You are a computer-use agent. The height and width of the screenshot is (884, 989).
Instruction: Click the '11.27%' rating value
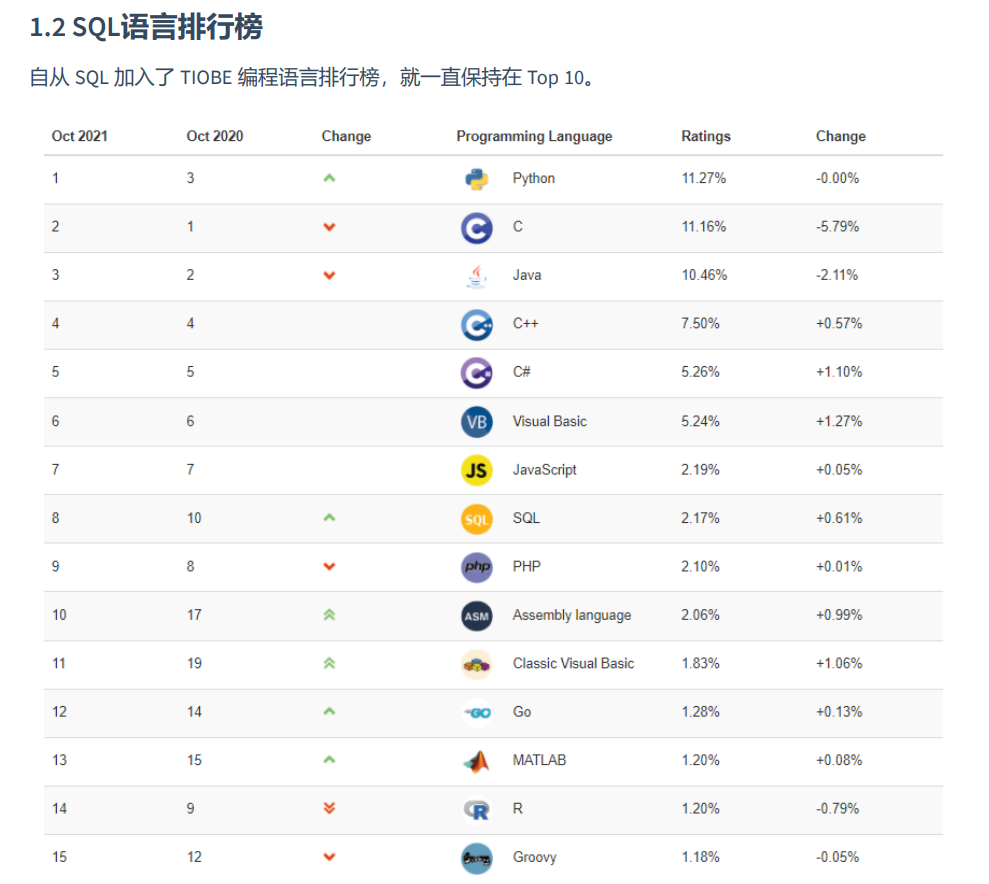tap(703, 178)
